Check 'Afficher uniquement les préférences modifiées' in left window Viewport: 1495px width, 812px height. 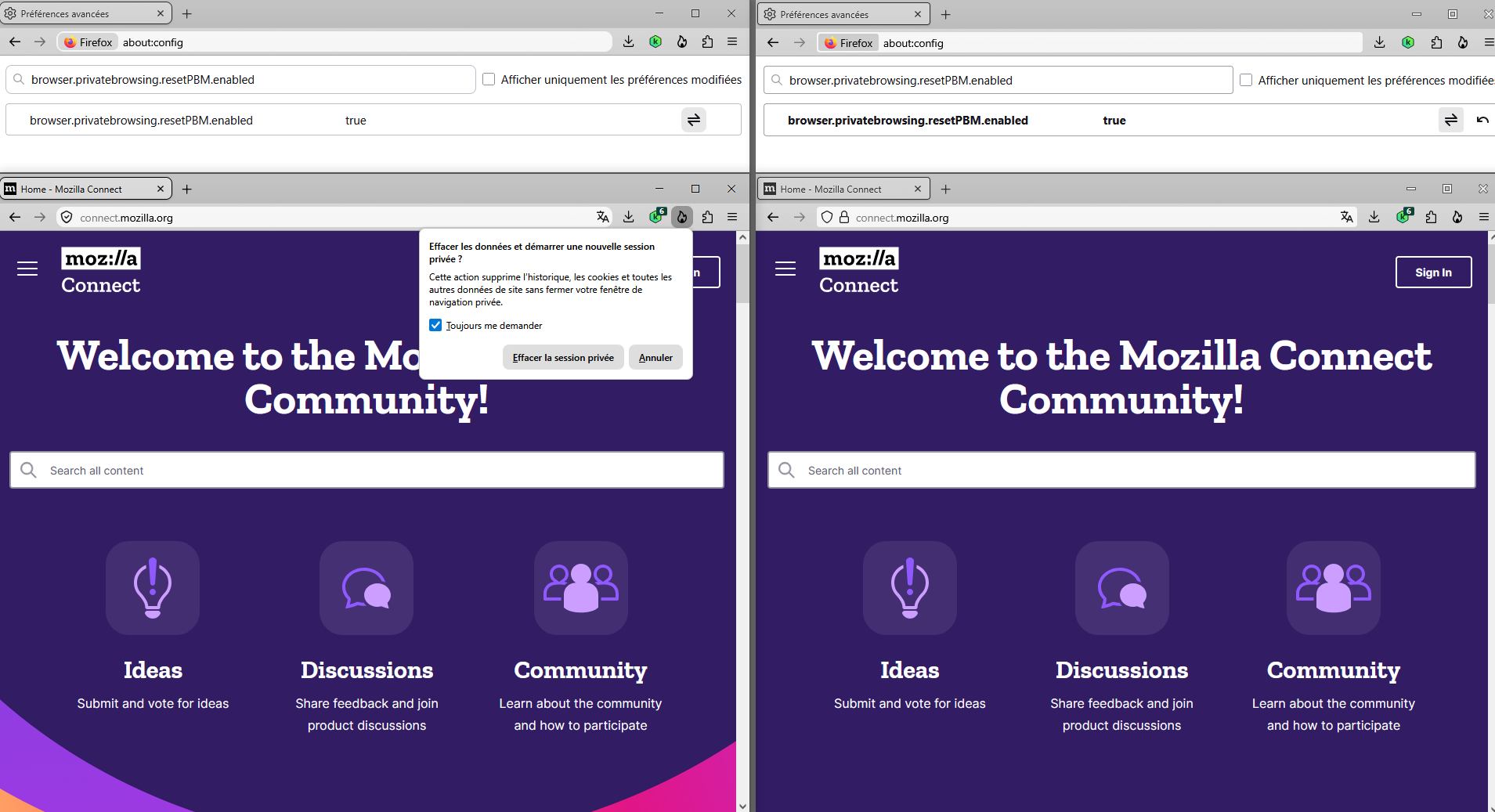click(x=489, y=79)
